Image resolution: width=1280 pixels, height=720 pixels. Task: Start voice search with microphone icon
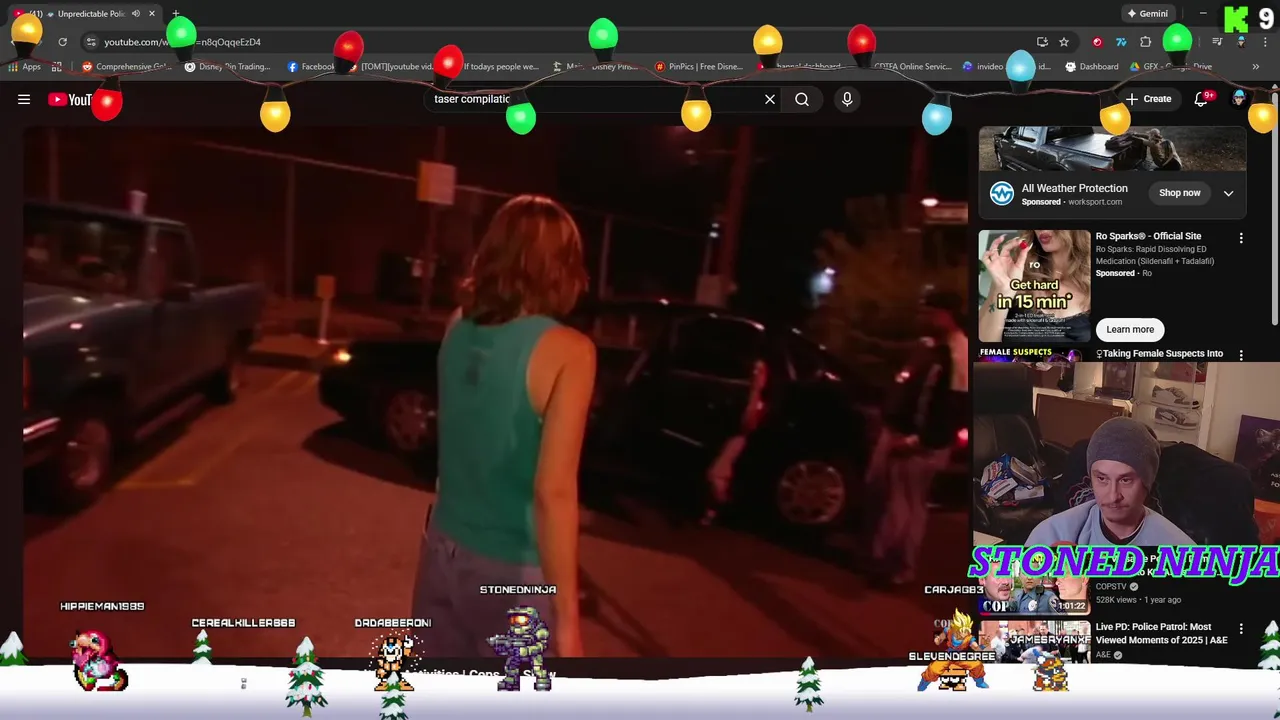[847, 99]
